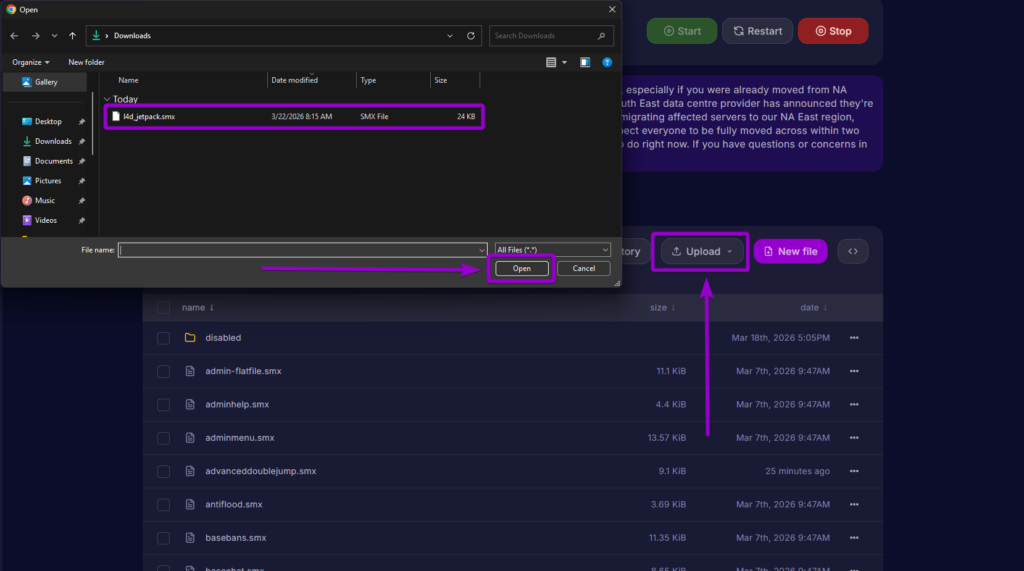
Task: Check the antiflood.smx checkbox
Action: click(x=163, y=504)
